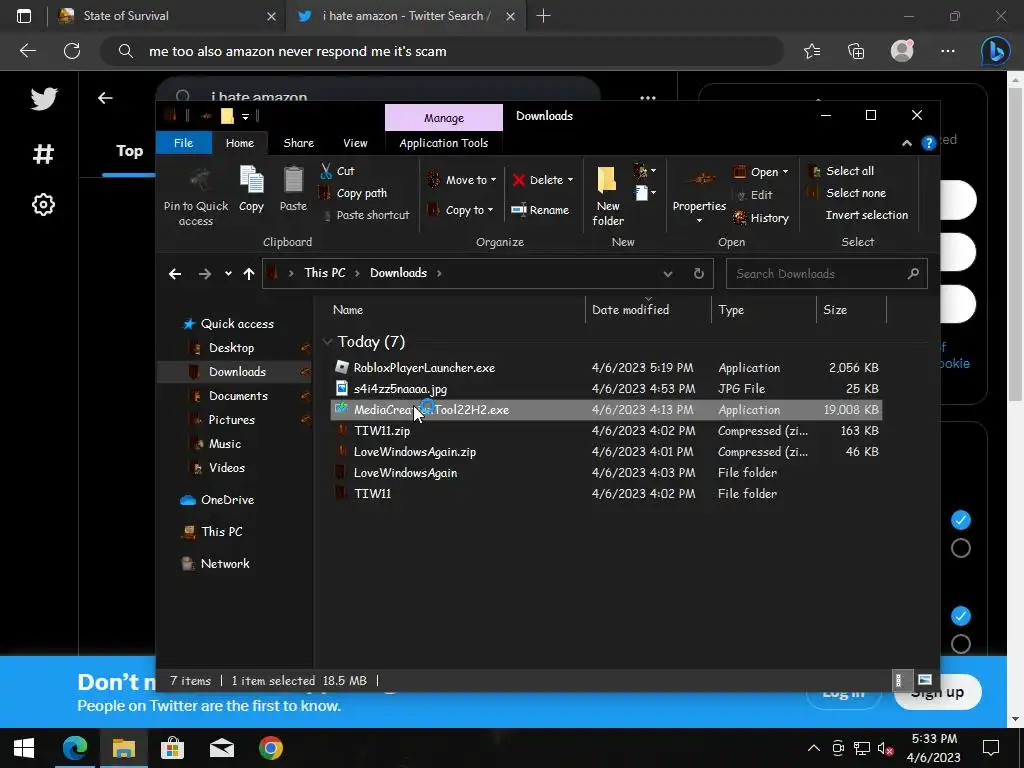Screen dimensions: 1024x768
Task: Collapse the Today (7) group
Action: 327,342
